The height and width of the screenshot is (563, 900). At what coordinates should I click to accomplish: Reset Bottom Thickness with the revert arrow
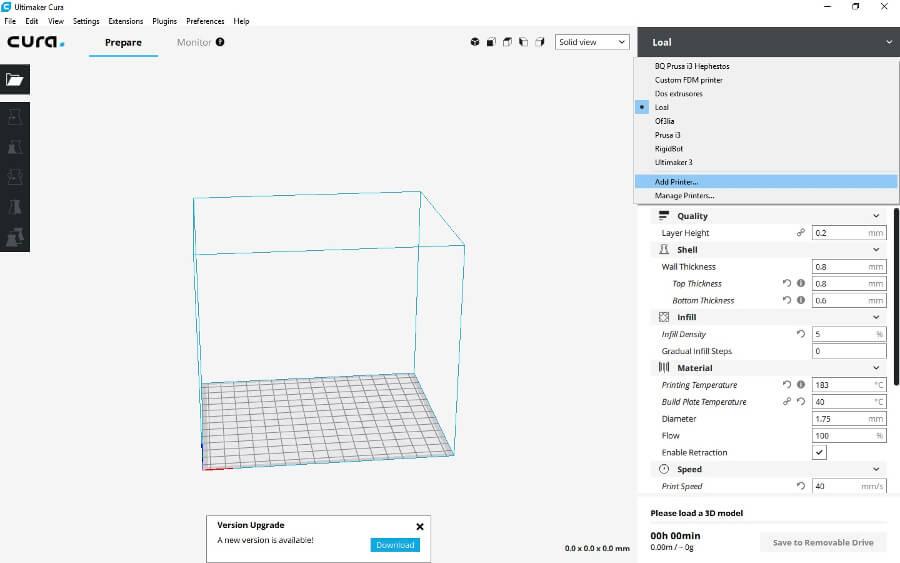click(787, 300)
